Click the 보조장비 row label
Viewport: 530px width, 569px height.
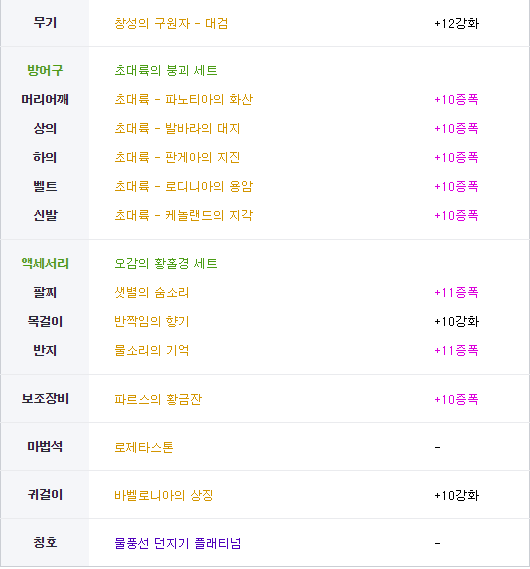[45, 399]
